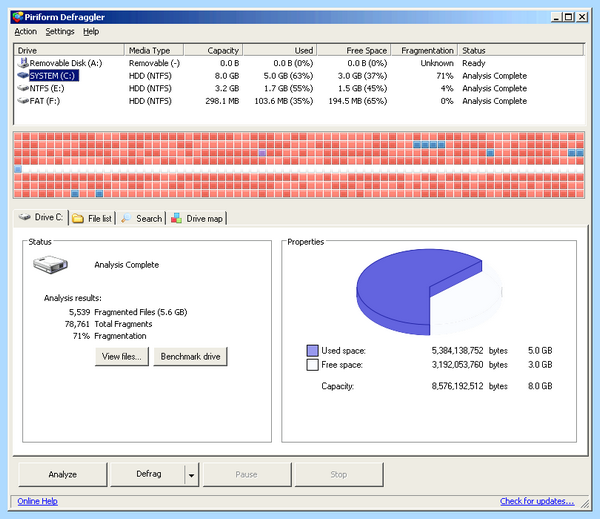Screen dimensions: 600x519
Task: Click the 1.7 GB (55%) used cell
Action: coord(289,88)
